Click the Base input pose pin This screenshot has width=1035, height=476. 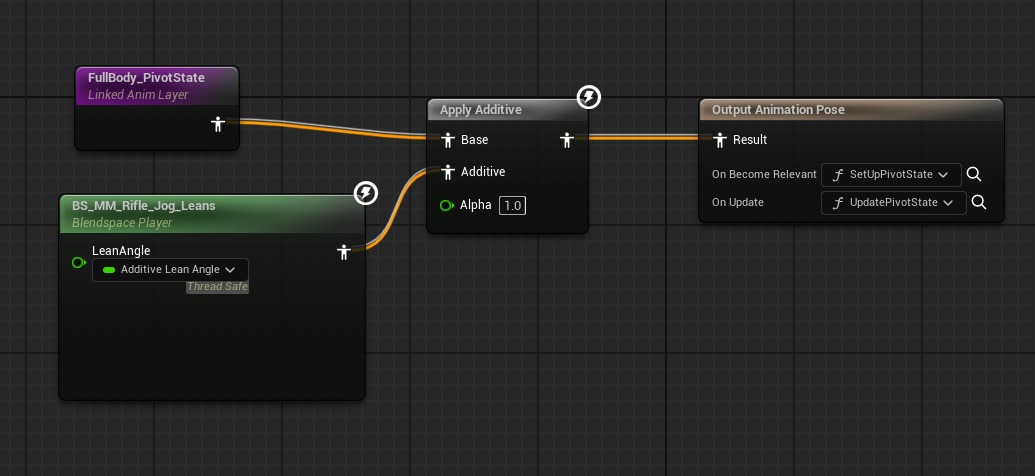pos(448,139)
